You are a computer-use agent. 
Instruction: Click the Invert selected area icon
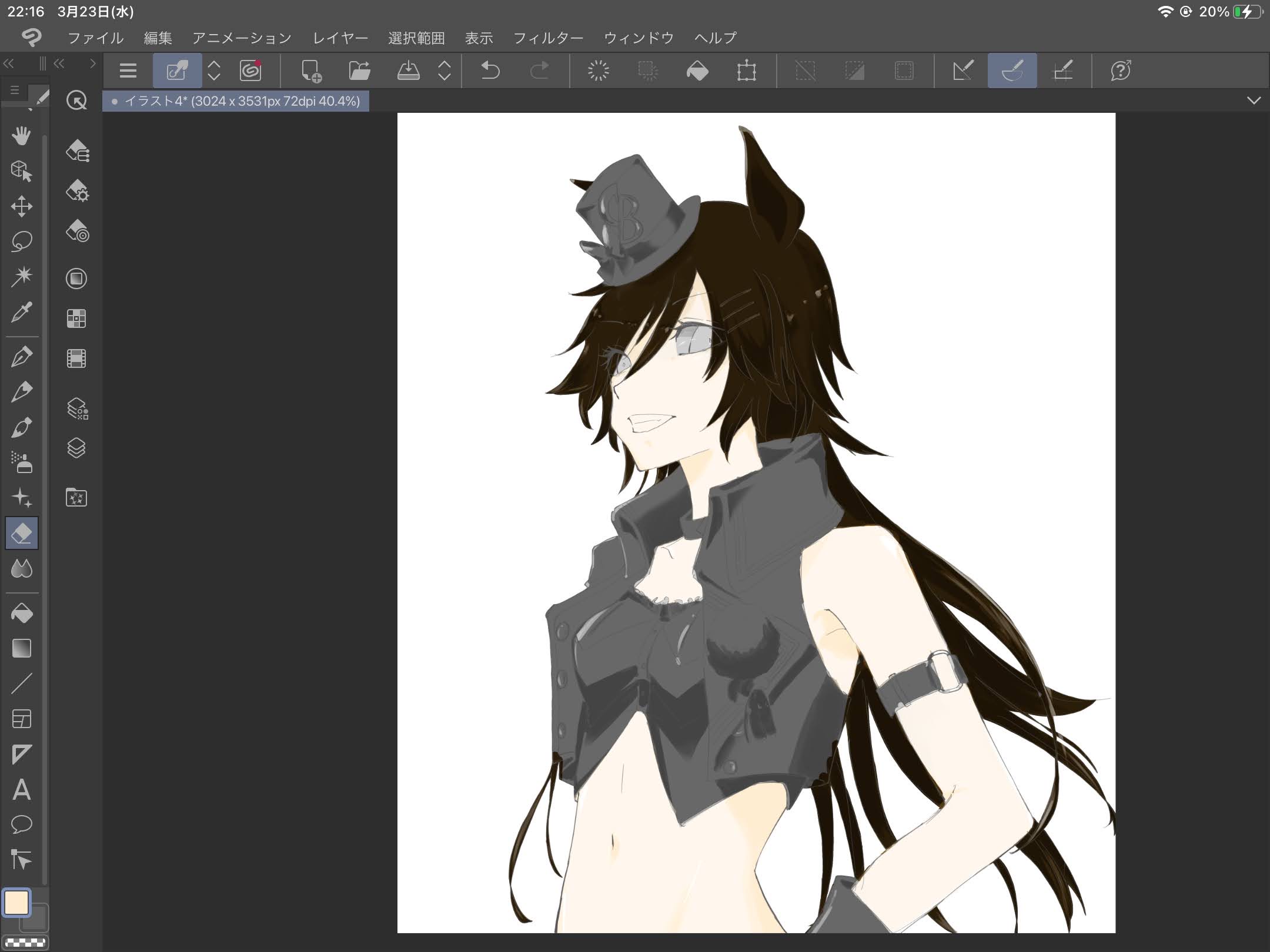click(x=854, y=71)
